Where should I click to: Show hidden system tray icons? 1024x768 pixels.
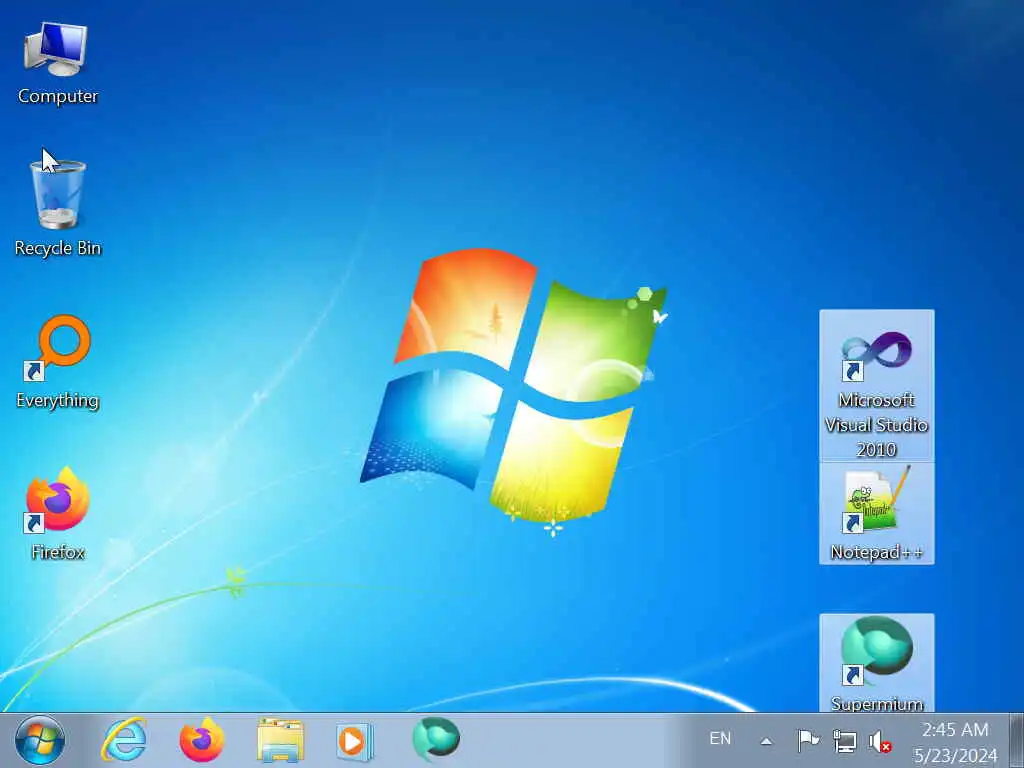pos(766,741)
